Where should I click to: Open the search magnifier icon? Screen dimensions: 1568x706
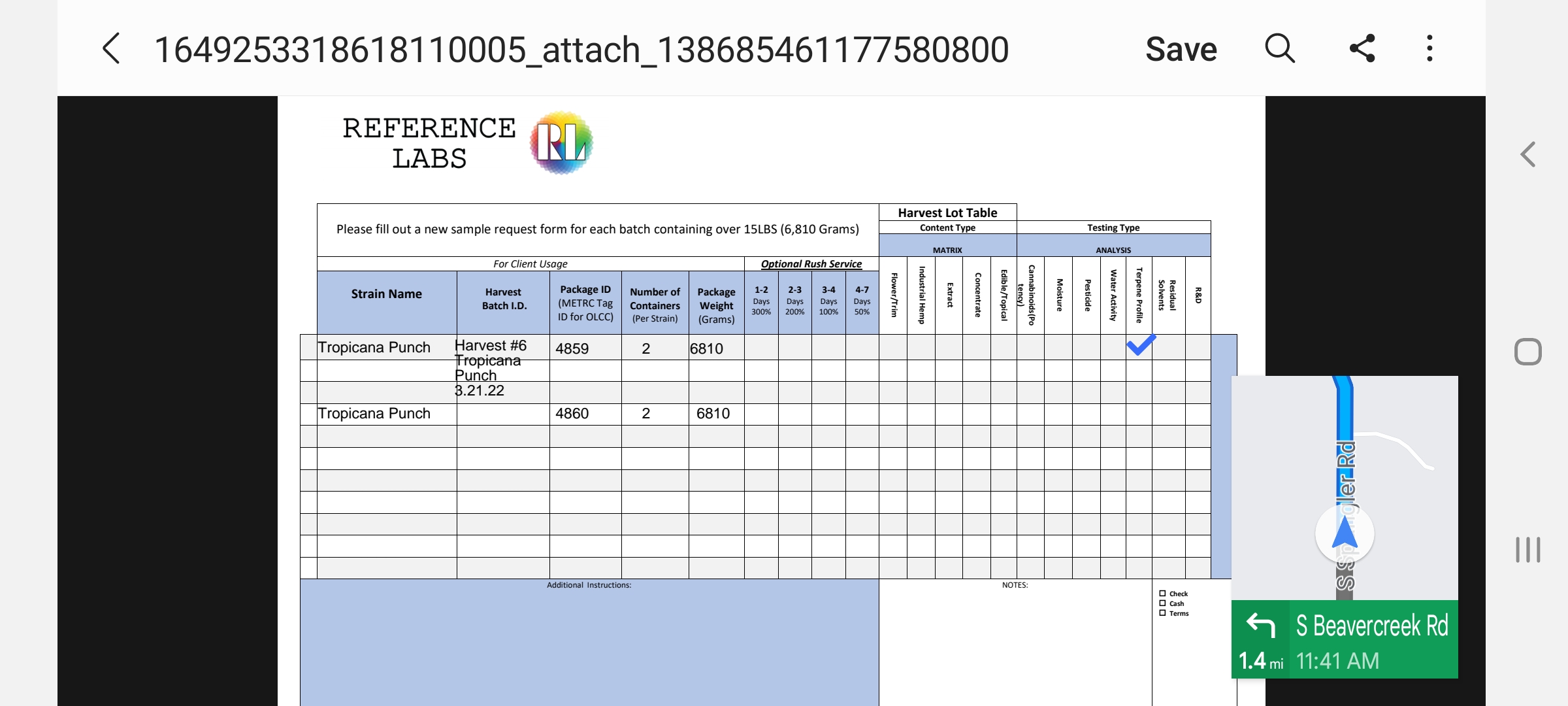(1279, 49)
